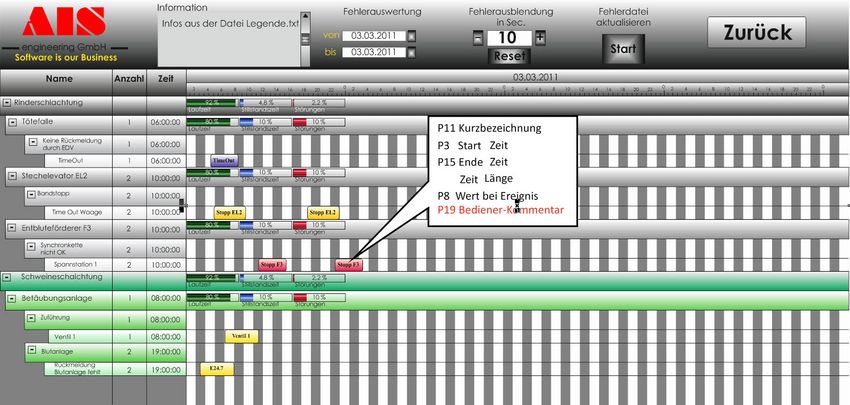Click the Information box scroll up arrow
Screen dimensions: 850x405
[x=305, y=17]
